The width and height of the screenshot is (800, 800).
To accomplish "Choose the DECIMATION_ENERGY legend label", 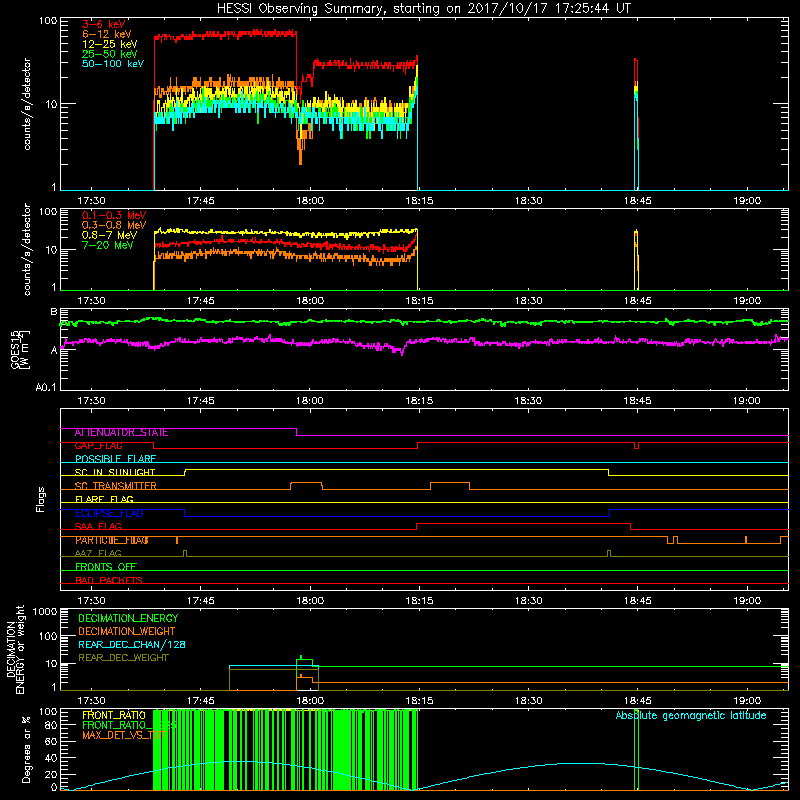I will (x=128, y=618).
